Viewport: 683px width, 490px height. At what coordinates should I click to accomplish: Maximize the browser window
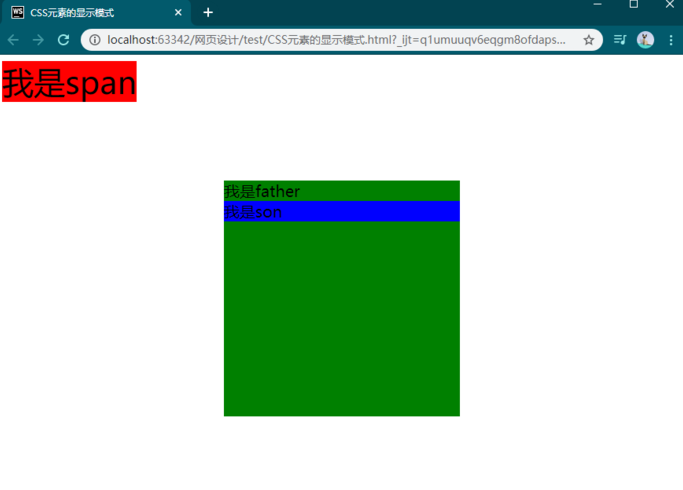(x=634, y=4)
